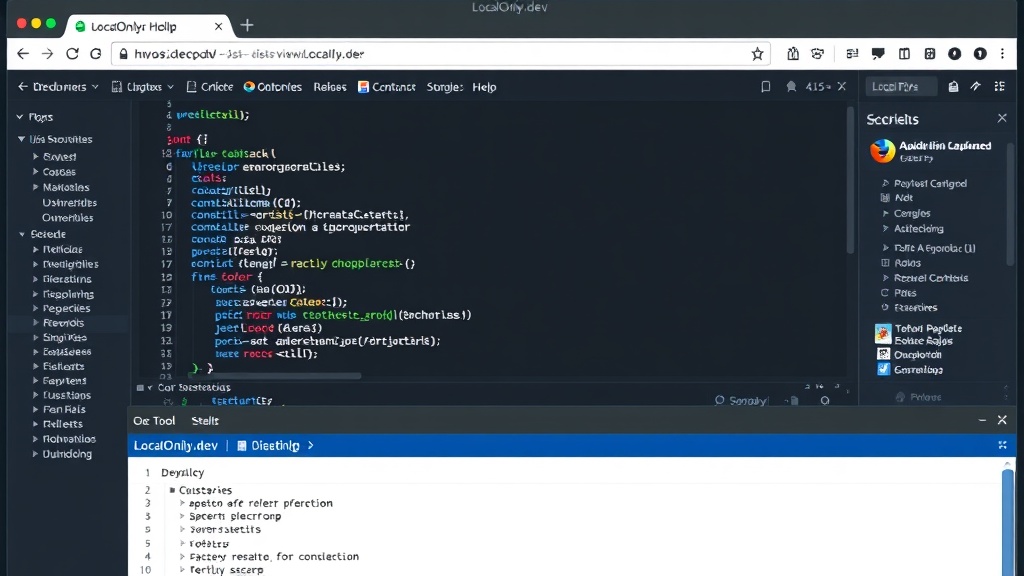Click the icon beside 'Nct' in side panel
The image size is (1024, 576).
pos(885,198)
